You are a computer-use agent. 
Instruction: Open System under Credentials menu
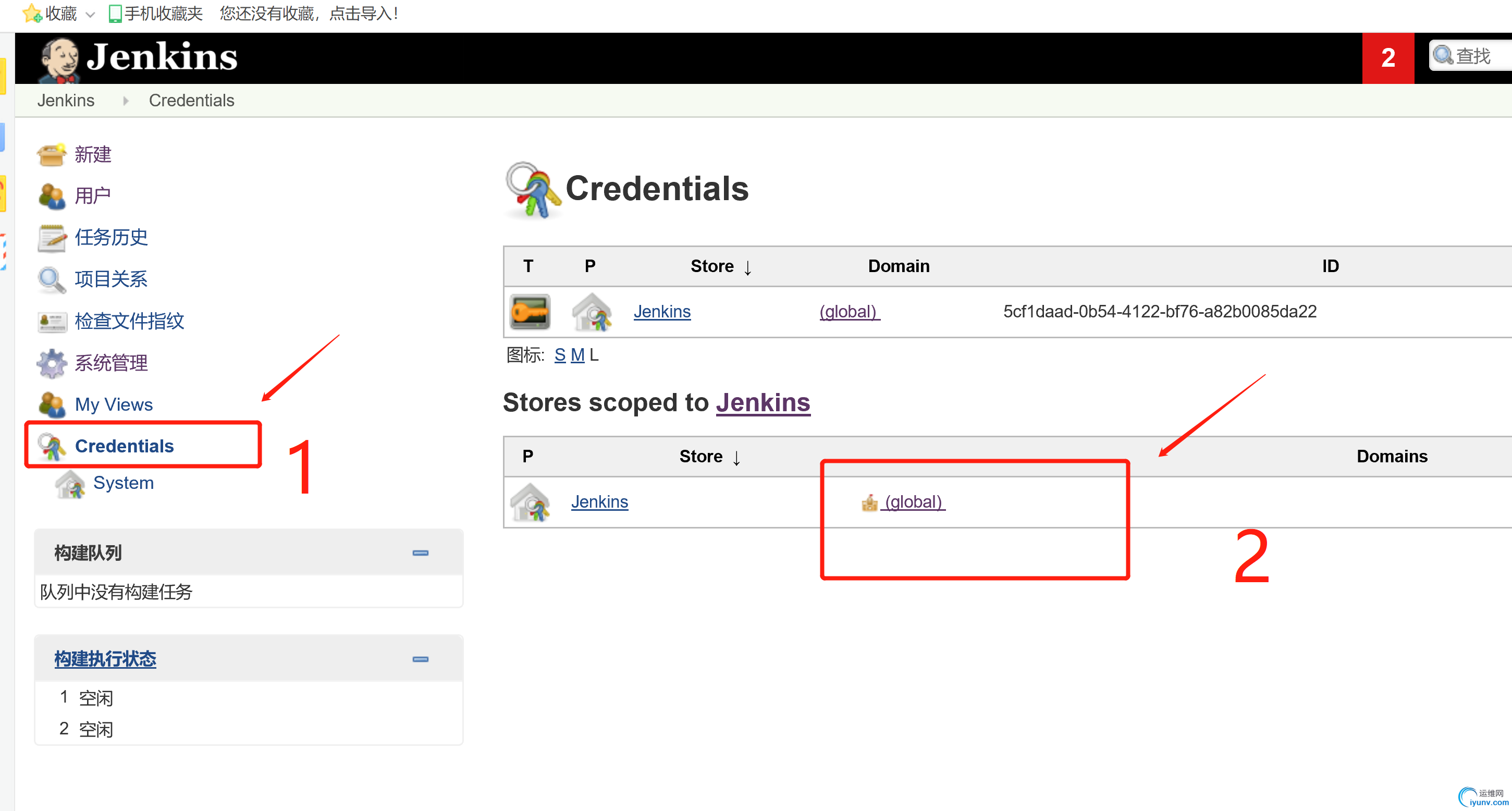pos(123,483)
